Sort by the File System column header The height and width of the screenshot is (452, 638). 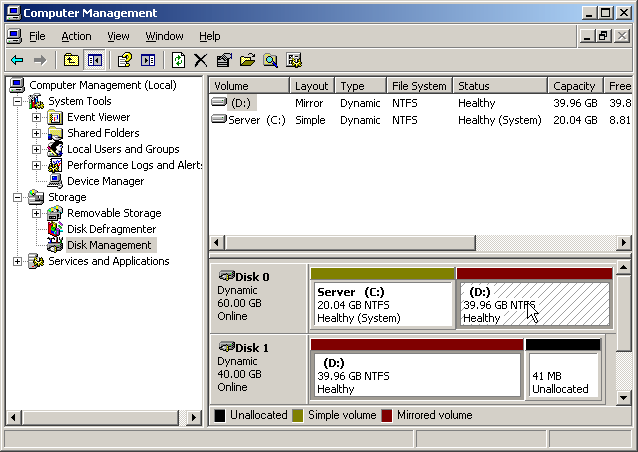pos(420,86)
